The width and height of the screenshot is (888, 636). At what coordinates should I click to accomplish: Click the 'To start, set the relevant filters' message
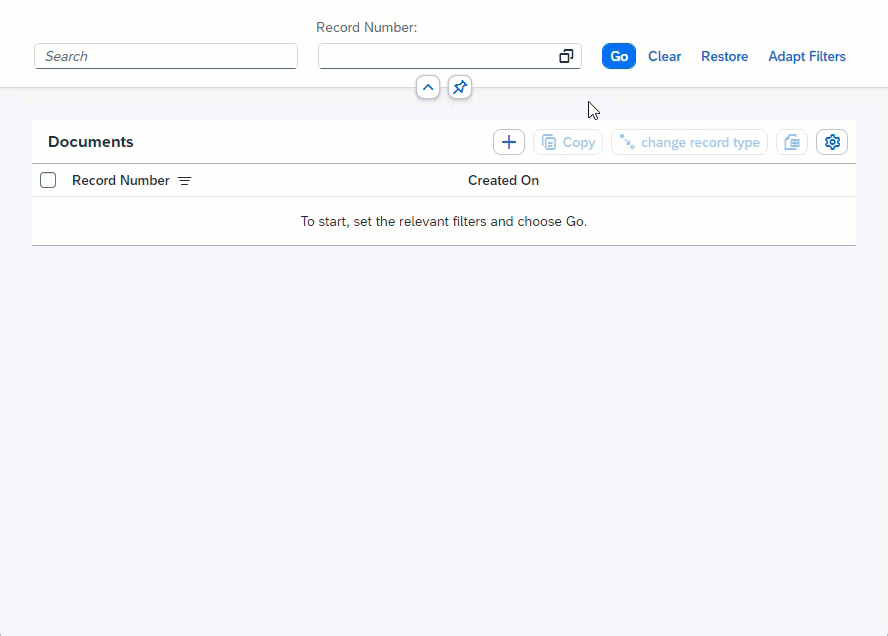click(x=443, y=221)
